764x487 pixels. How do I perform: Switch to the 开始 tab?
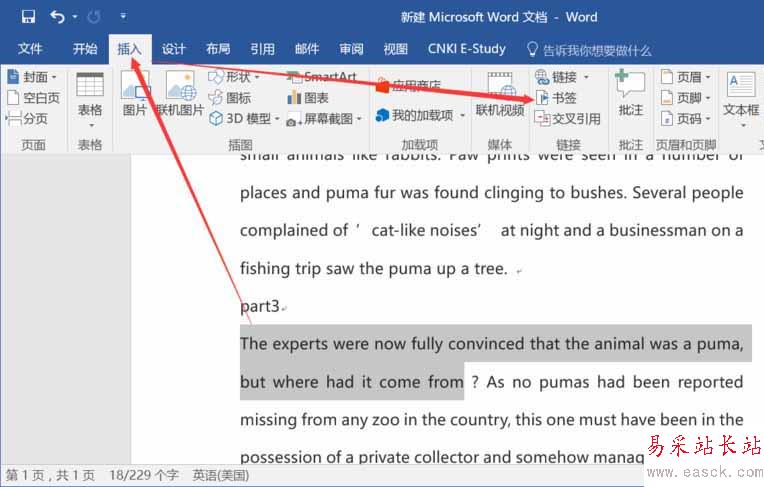tap(85, 49)
